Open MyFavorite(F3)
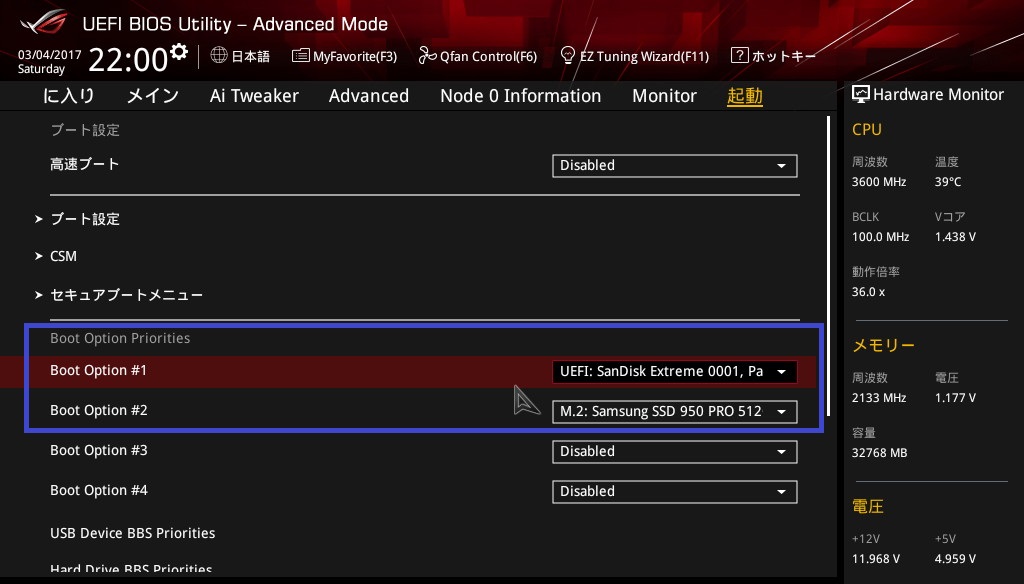The width and height of the screenshot is (1024, 584). [x=344, y=56]
